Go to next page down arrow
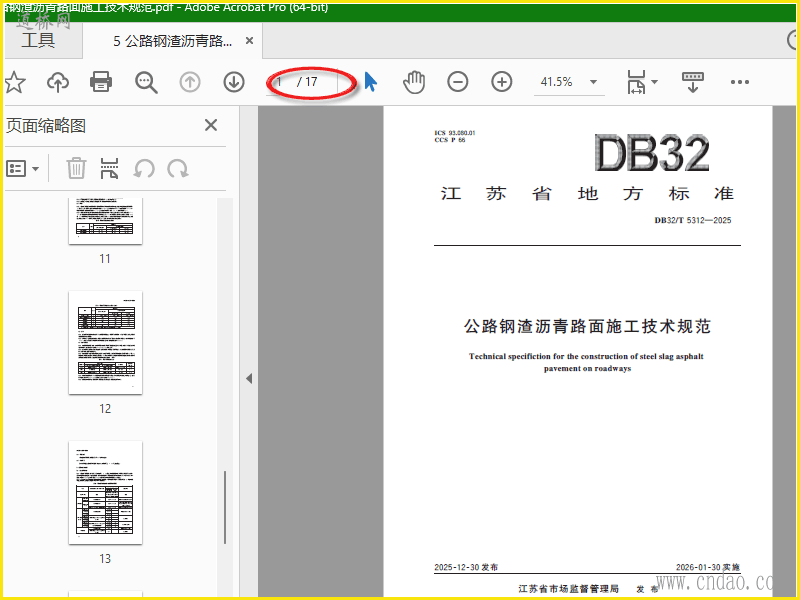This screenshot has height=600, width=800. (x=234, y=82)
